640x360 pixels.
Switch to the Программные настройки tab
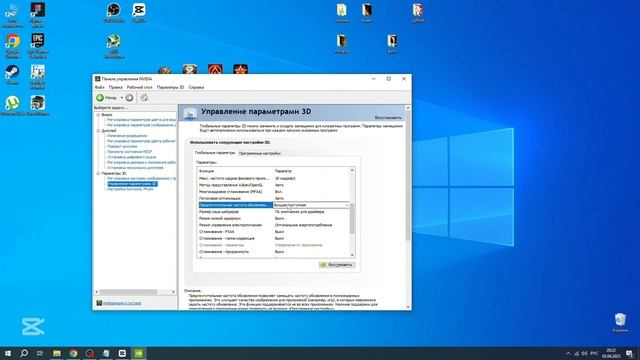pos(260,153)
